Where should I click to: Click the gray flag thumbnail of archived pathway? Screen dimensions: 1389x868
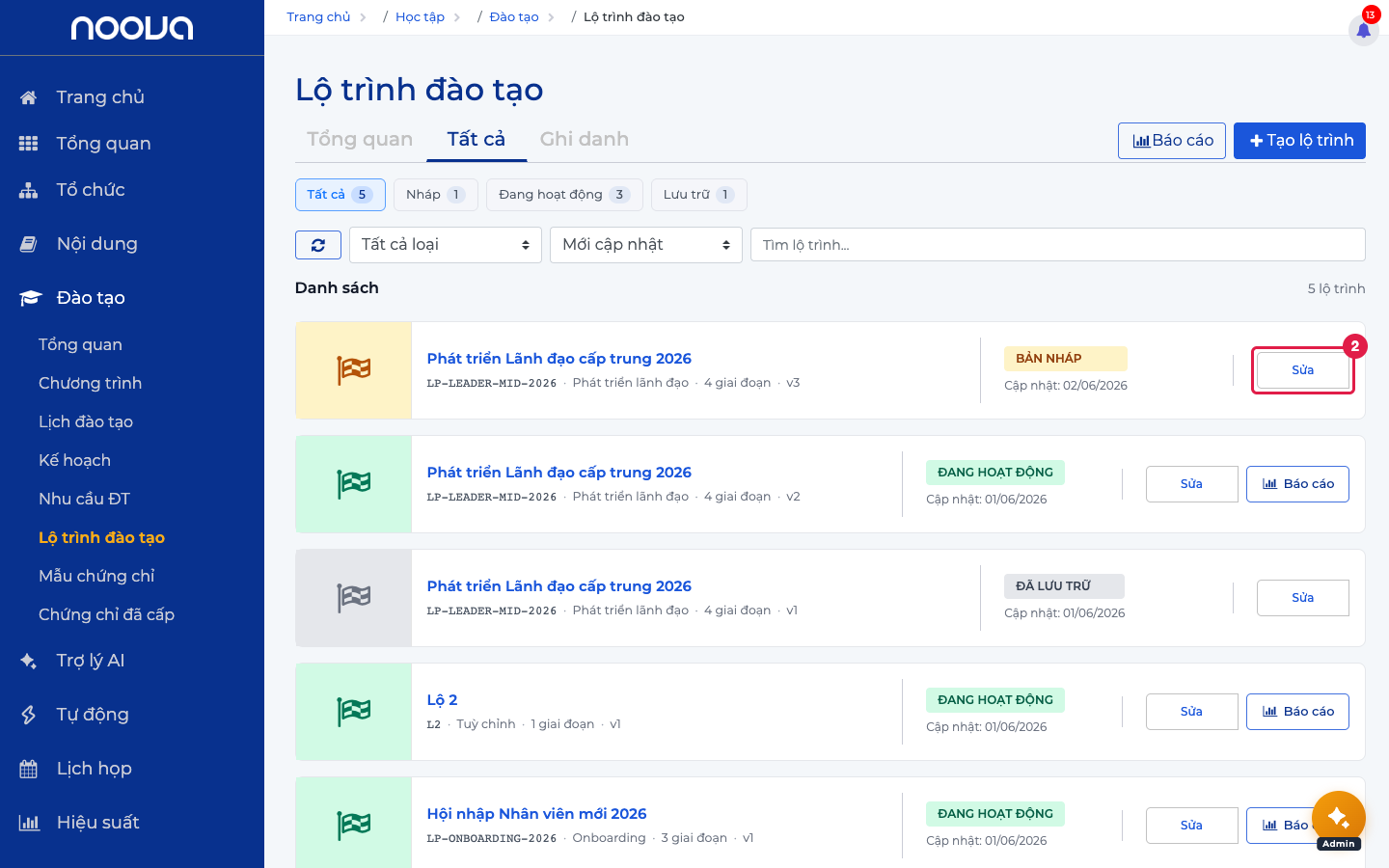(354, 598)
